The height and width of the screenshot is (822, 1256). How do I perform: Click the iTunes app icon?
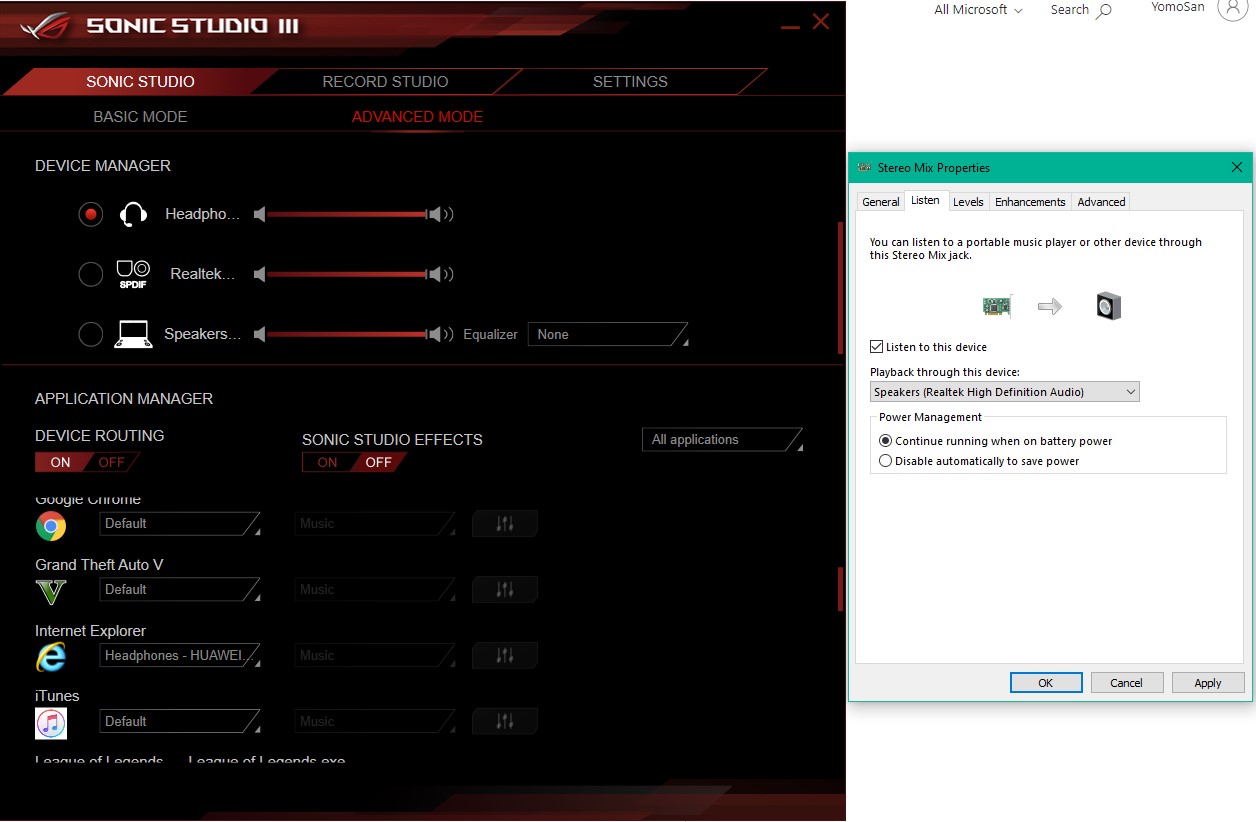point(51,723)
